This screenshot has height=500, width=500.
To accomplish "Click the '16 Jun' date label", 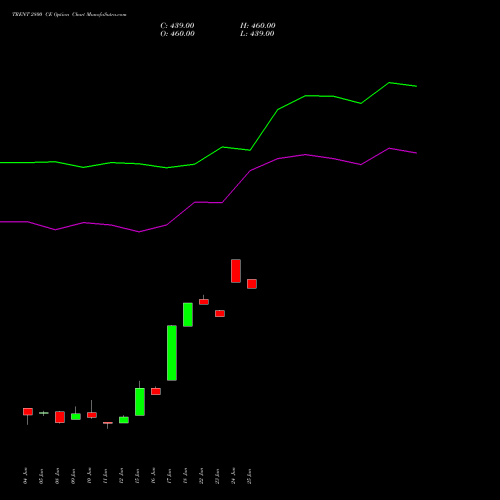I will [154, 476].
